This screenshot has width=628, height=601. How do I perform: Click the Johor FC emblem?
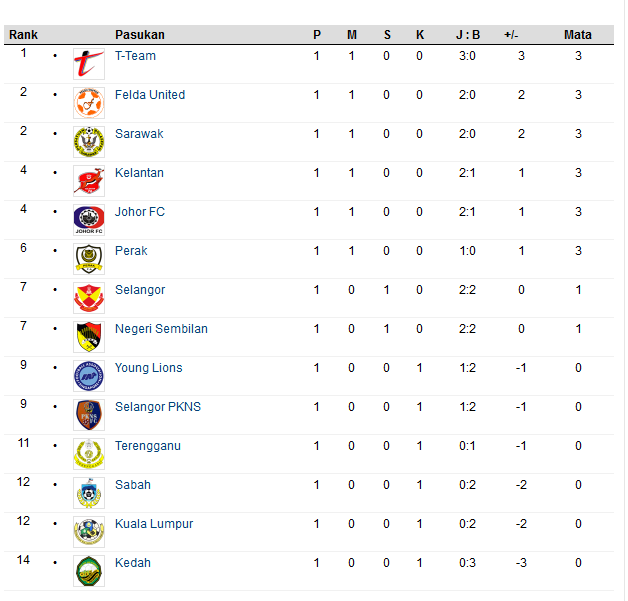pyautogui.click(x=89, y=220)
